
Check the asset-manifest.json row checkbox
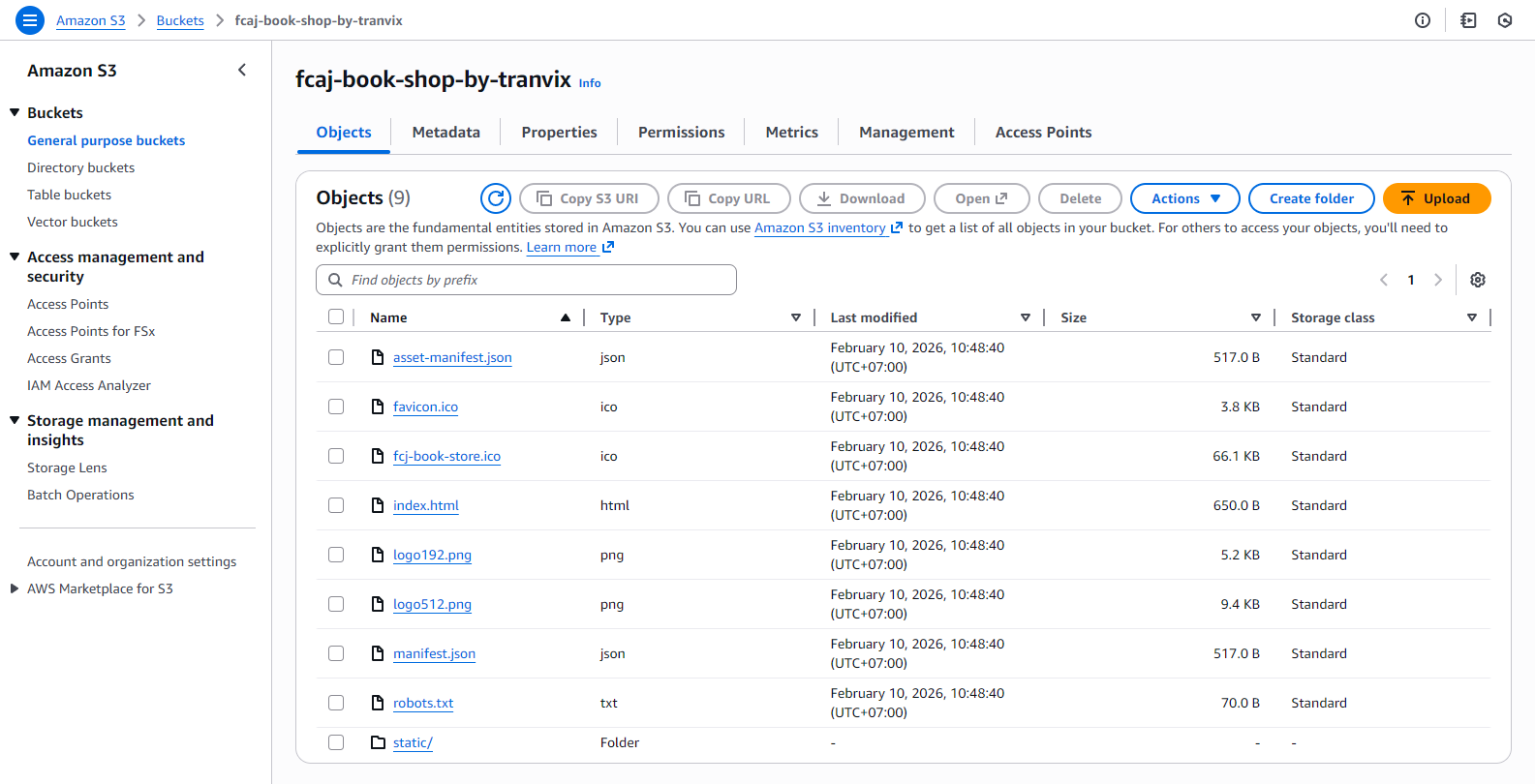pyautogui.click(x=336, y=357)
